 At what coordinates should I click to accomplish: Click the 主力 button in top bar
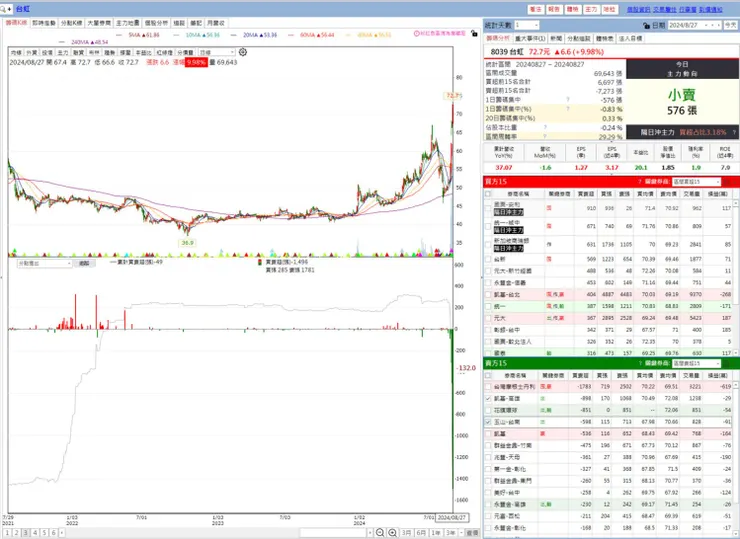pos(591,9)
